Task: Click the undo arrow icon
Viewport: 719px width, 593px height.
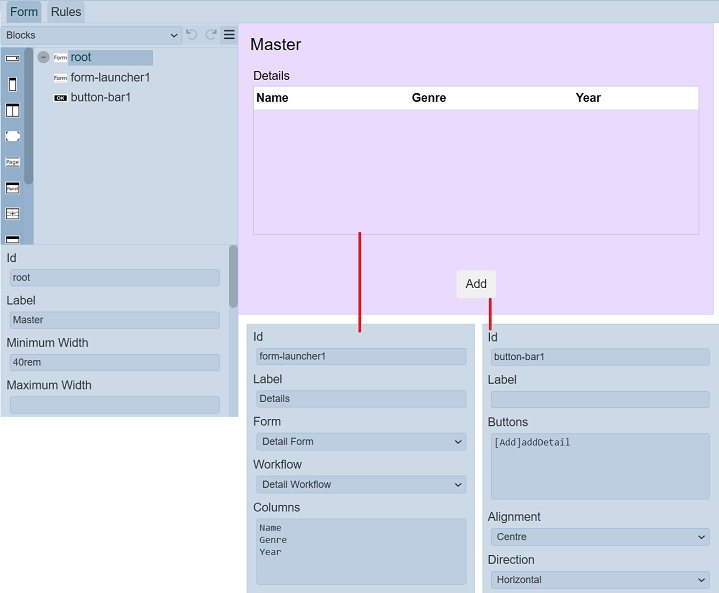Action: tap(192, 35)
